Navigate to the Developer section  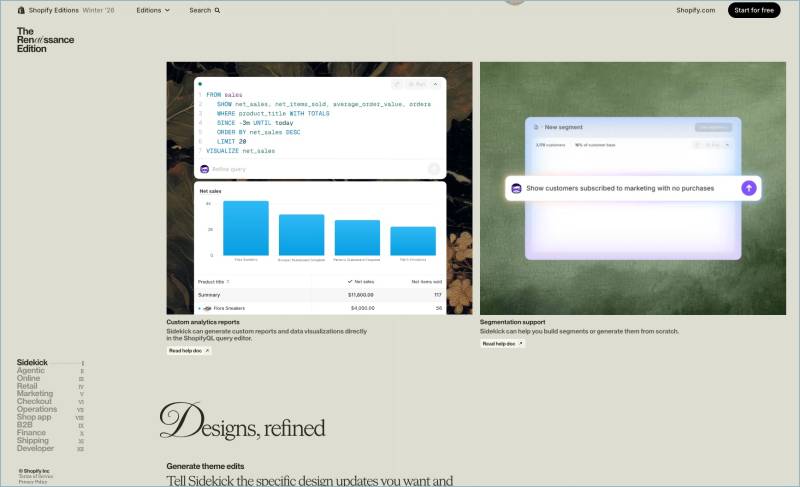pos(36,448)
